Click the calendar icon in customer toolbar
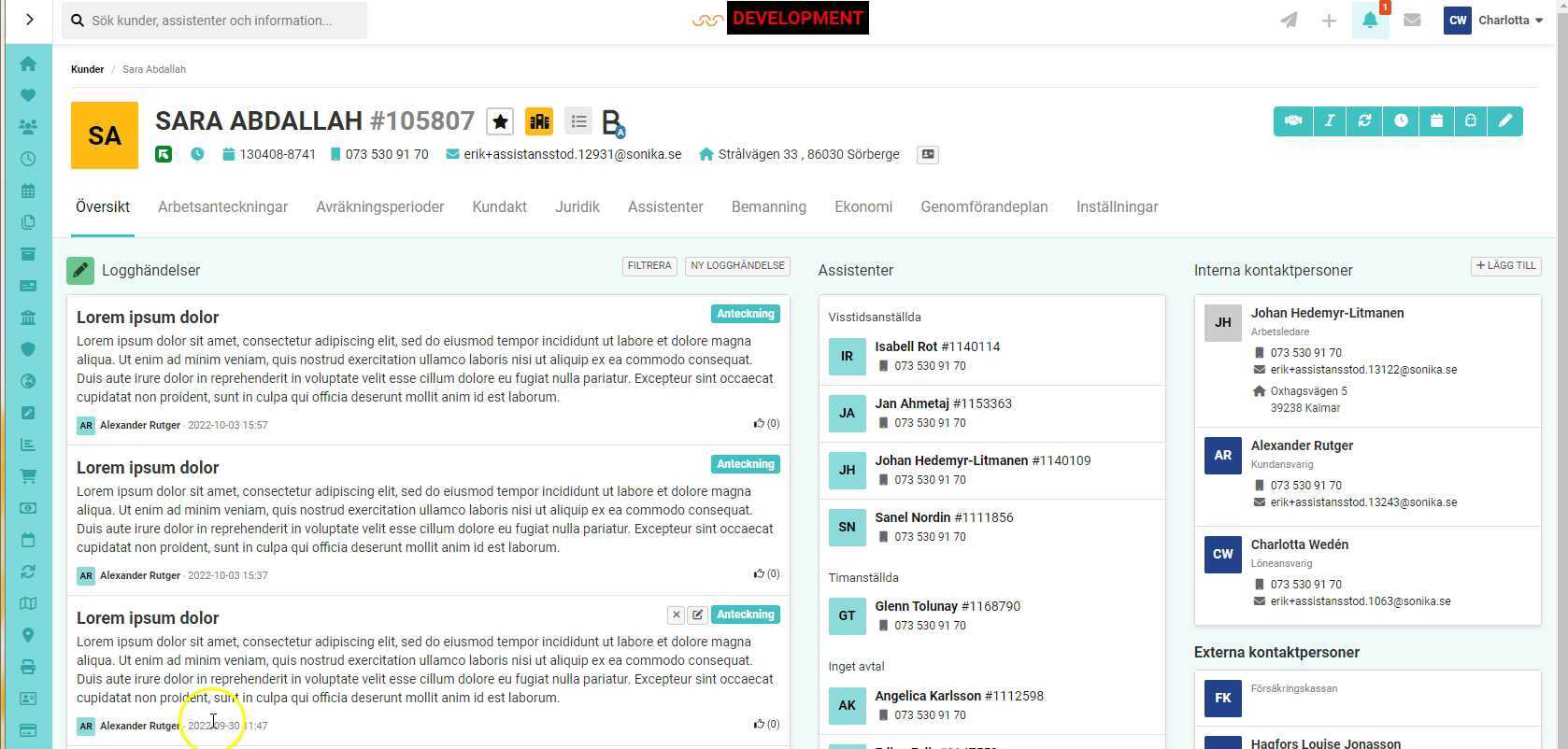 click(x=1435, y=120)
